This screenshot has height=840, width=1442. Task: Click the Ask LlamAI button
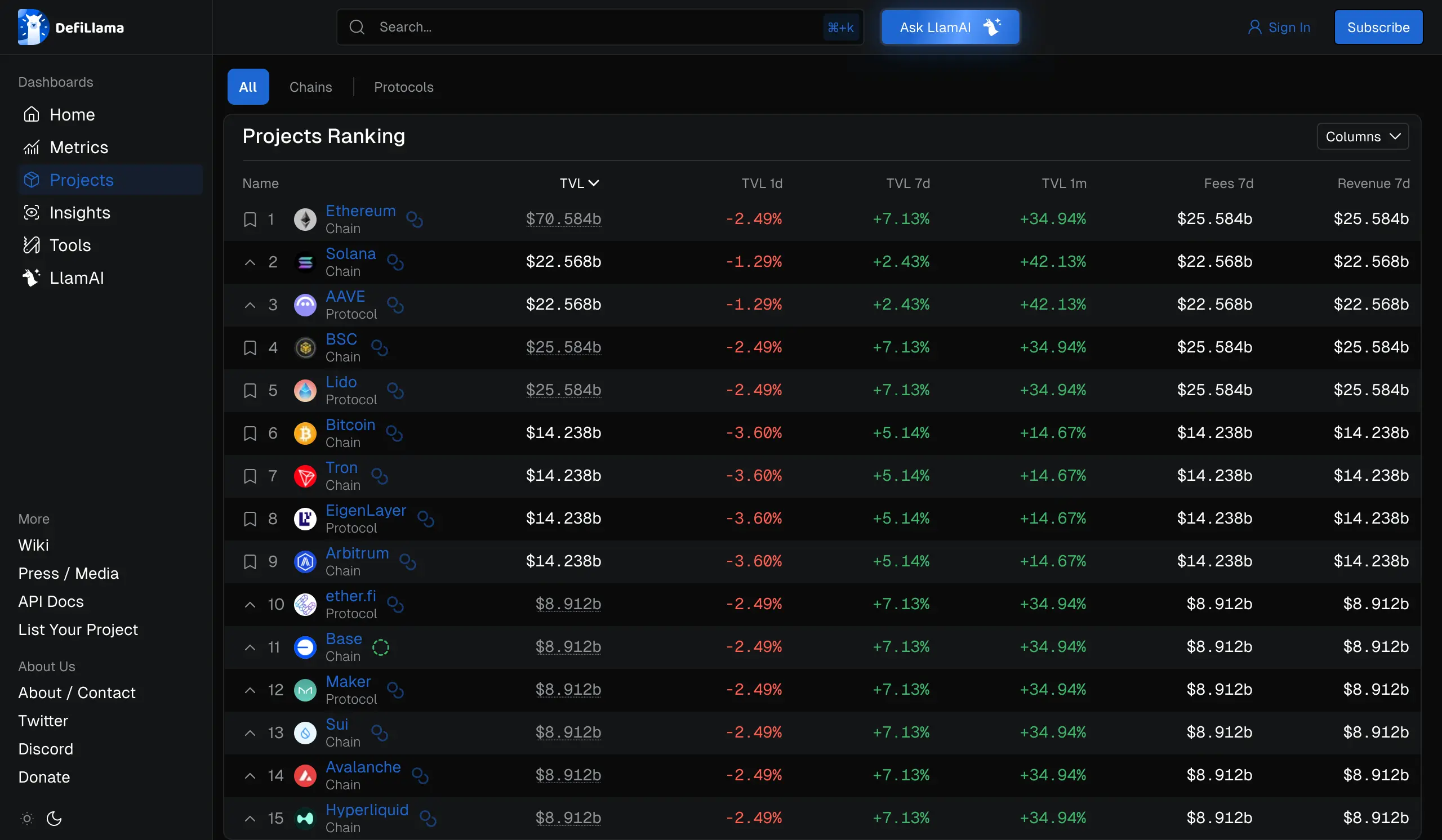click(950, 27)
